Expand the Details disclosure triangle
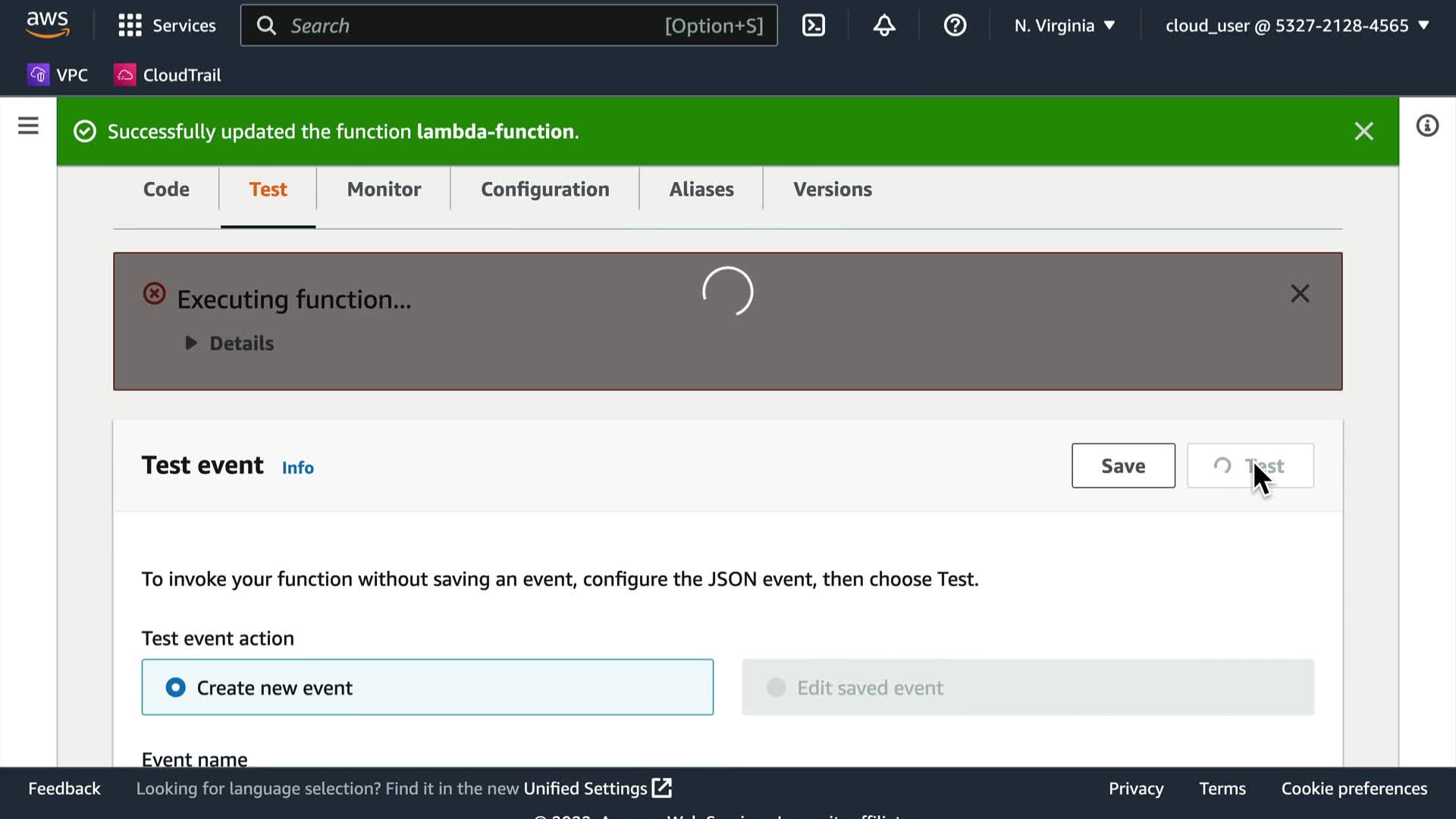Image resolution: width=1456 pixels, height=819 pixels. point(191,344)
